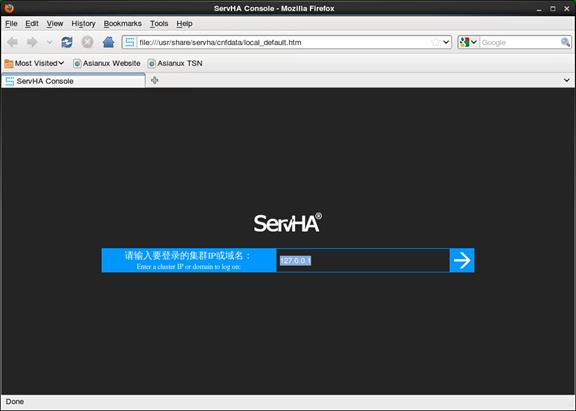Open the Help menu
The height and width of the screenshot is (411, 576).
(184, 24)
